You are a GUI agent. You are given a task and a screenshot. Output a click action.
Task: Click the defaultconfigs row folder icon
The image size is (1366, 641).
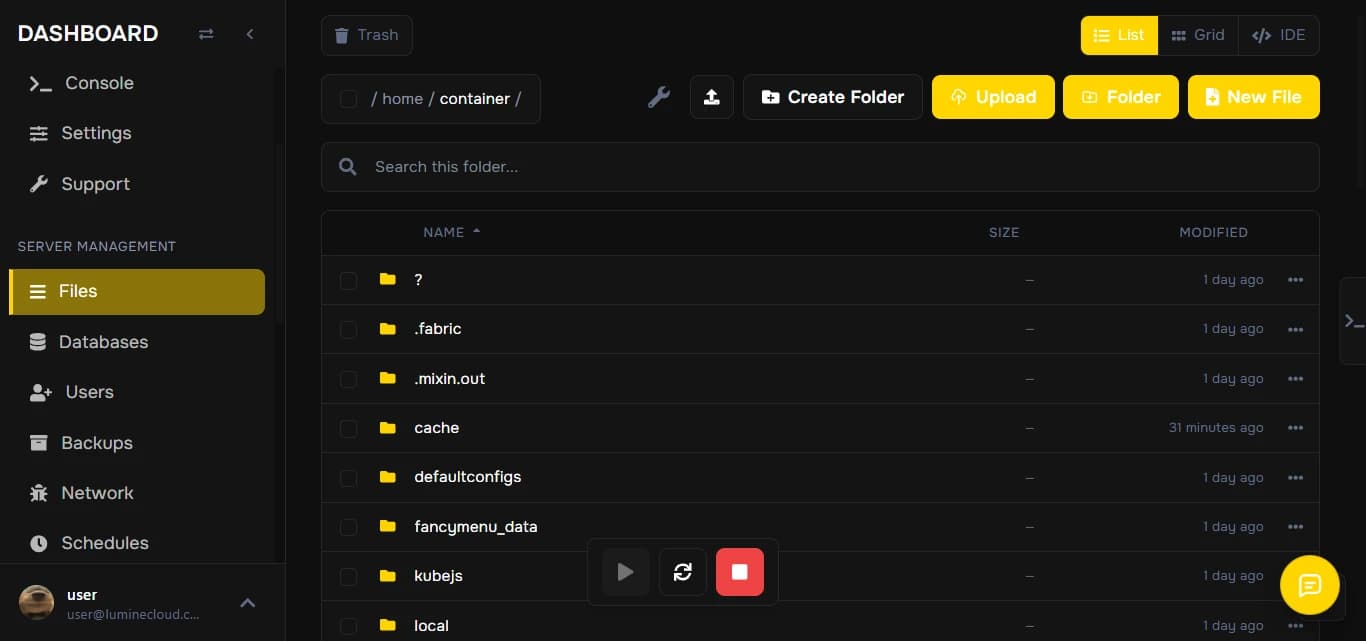click(388, 477)
